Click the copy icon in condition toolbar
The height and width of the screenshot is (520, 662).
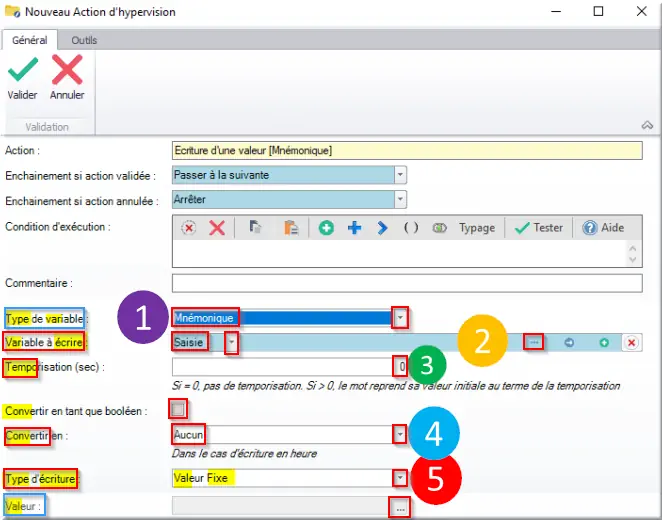255,228
